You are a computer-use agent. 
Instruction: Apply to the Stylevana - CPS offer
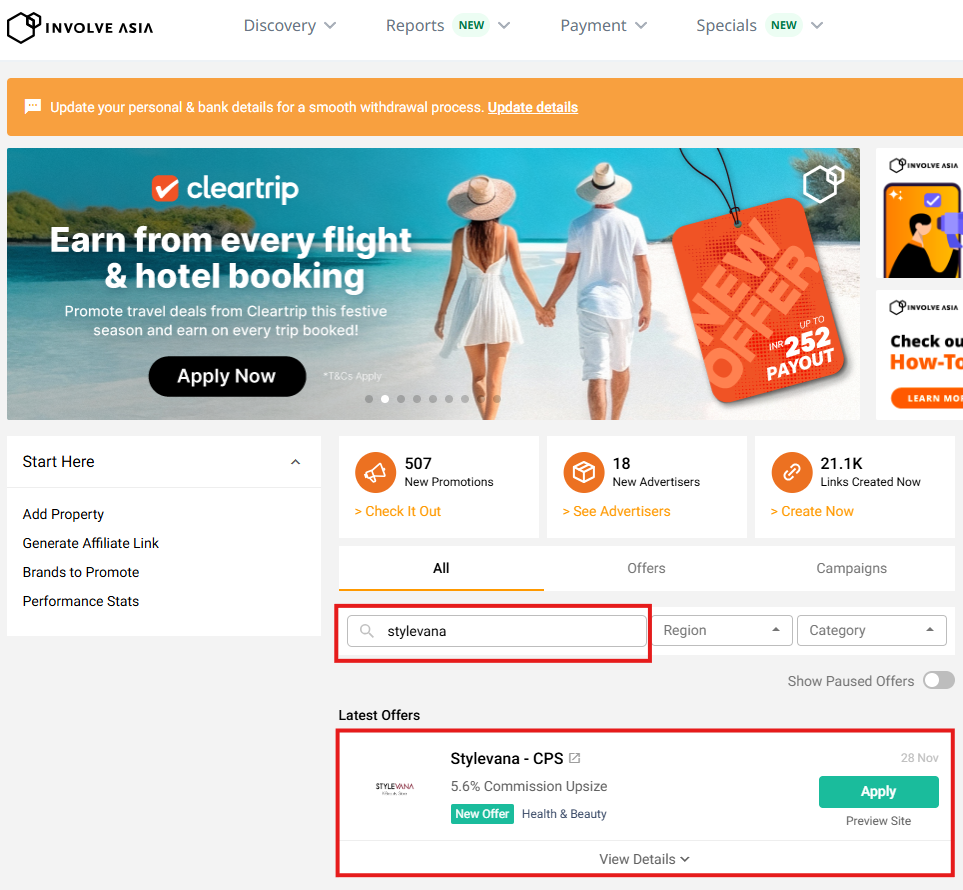[878, 791]
